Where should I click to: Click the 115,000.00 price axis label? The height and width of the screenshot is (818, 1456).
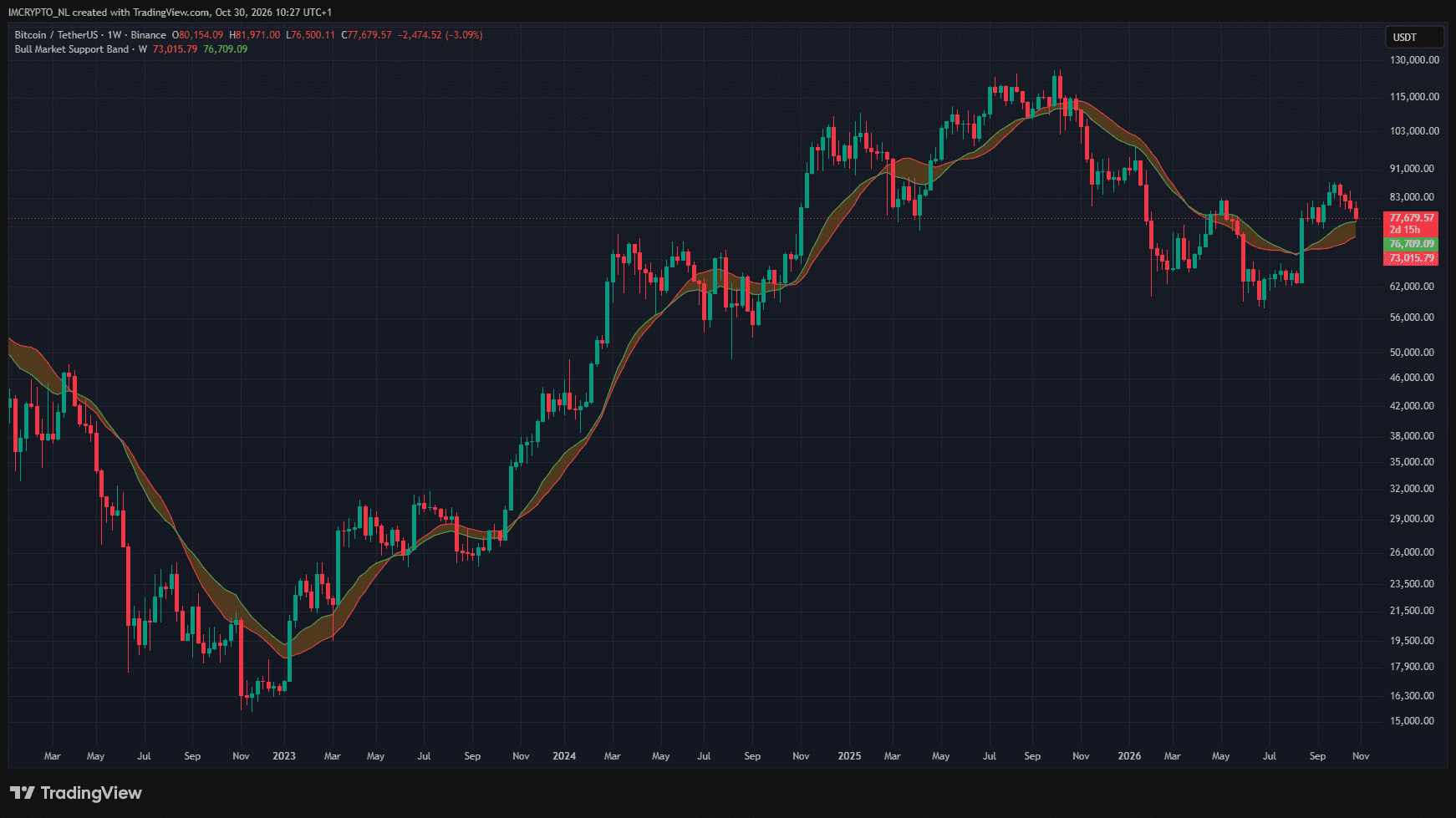pyautogui.click(x=1414, y=97)
